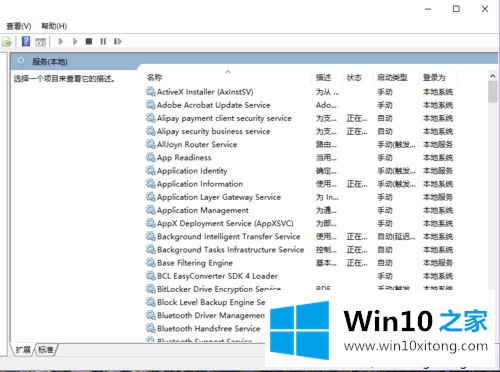Viewport: 500px width, 372px height.
Task: Click the blue help question-mark toolbar icon
Action: 26,41
